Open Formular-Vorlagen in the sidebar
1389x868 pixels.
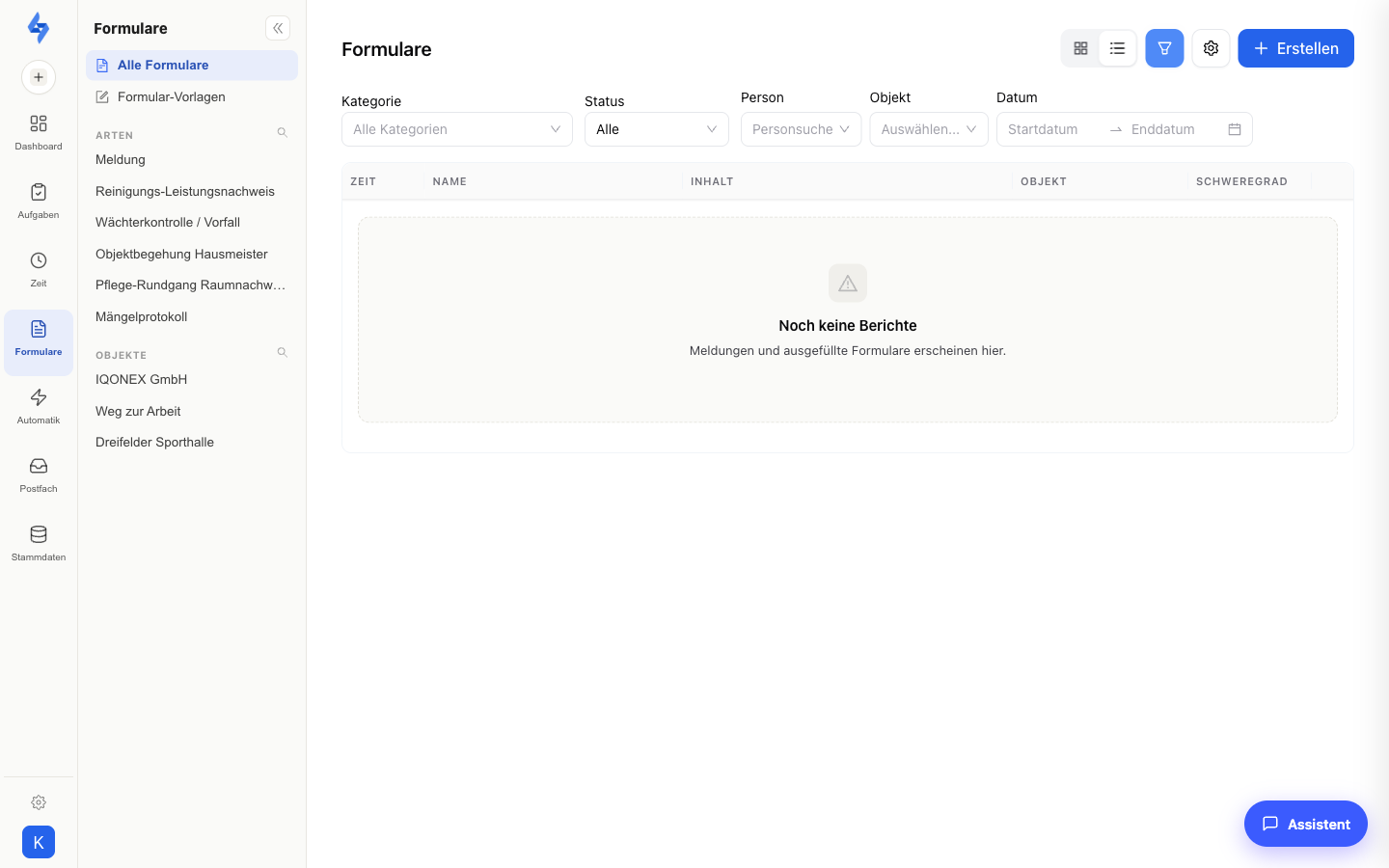192,97
